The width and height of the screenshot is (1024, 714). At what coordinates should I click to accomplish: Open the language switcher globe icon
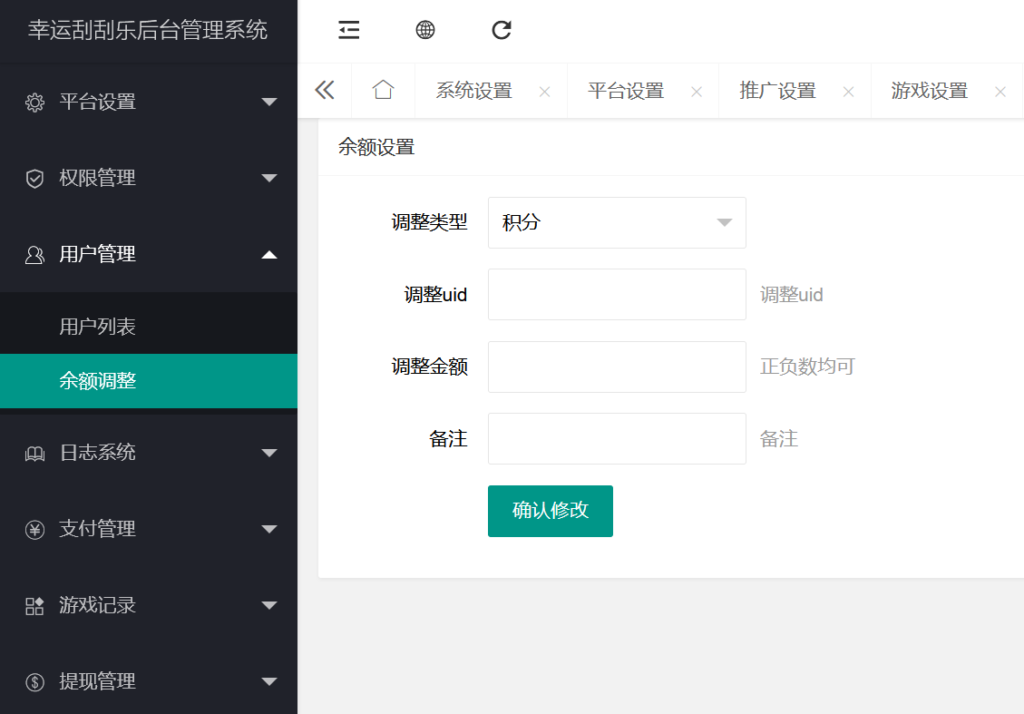424,30
